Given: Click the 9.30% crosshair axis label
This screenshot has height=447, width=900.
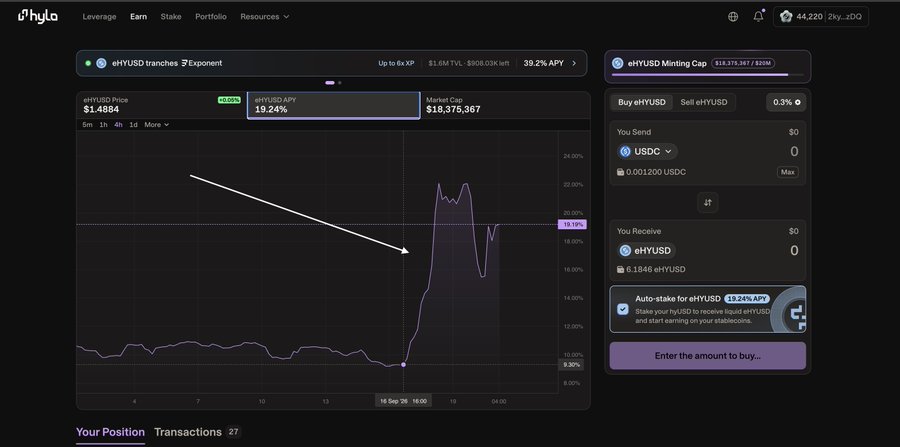Looking at the screenshot, I should tap(571, 365).
